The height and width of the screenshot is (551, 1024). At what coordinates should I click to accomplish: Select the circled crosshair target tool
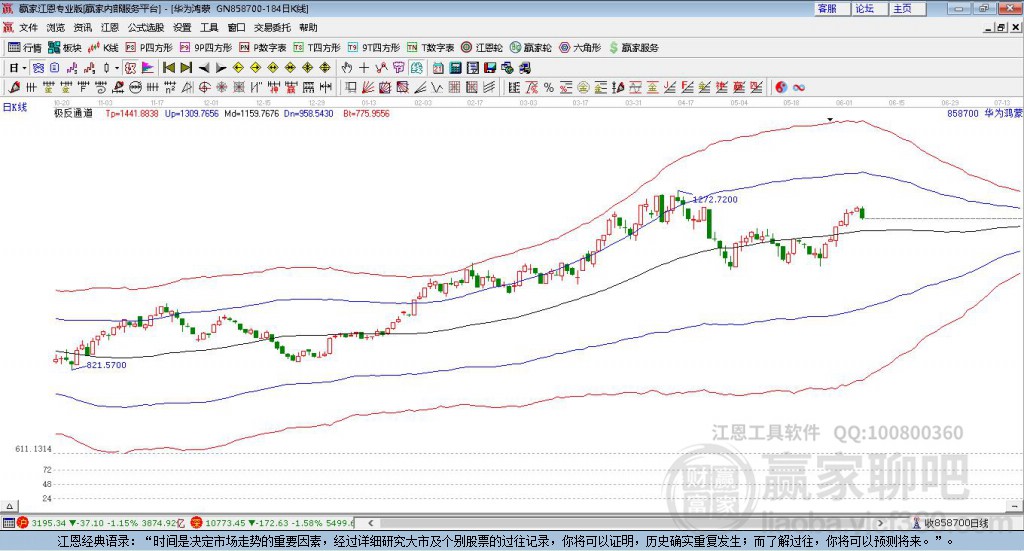pyautogui.click(x=204, y=87)
